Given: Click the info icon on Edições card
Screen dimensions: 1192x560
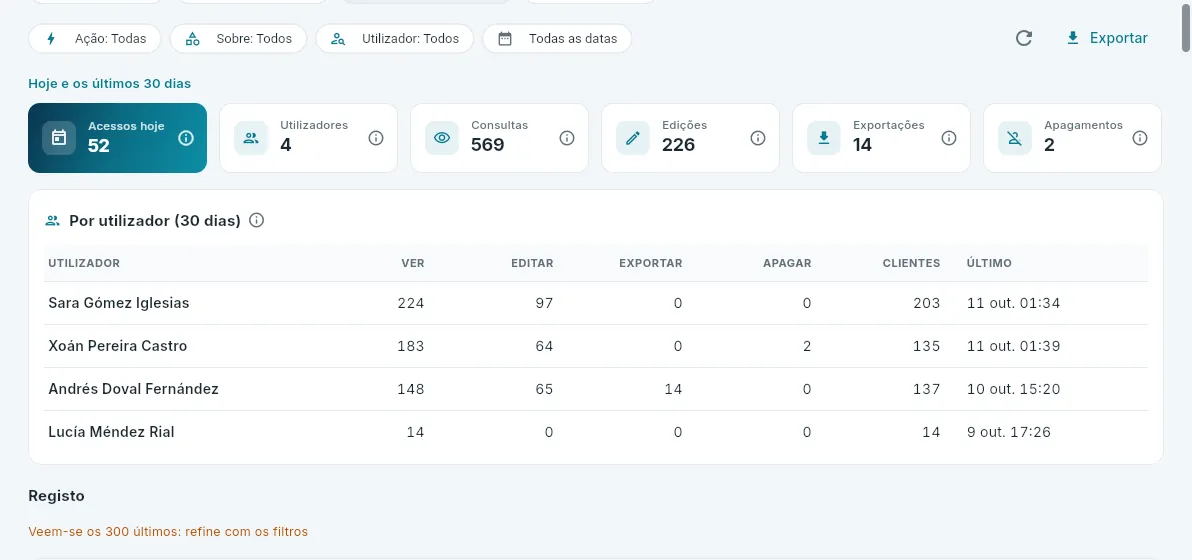Looking at the screenshot, I should coord(757,138).
